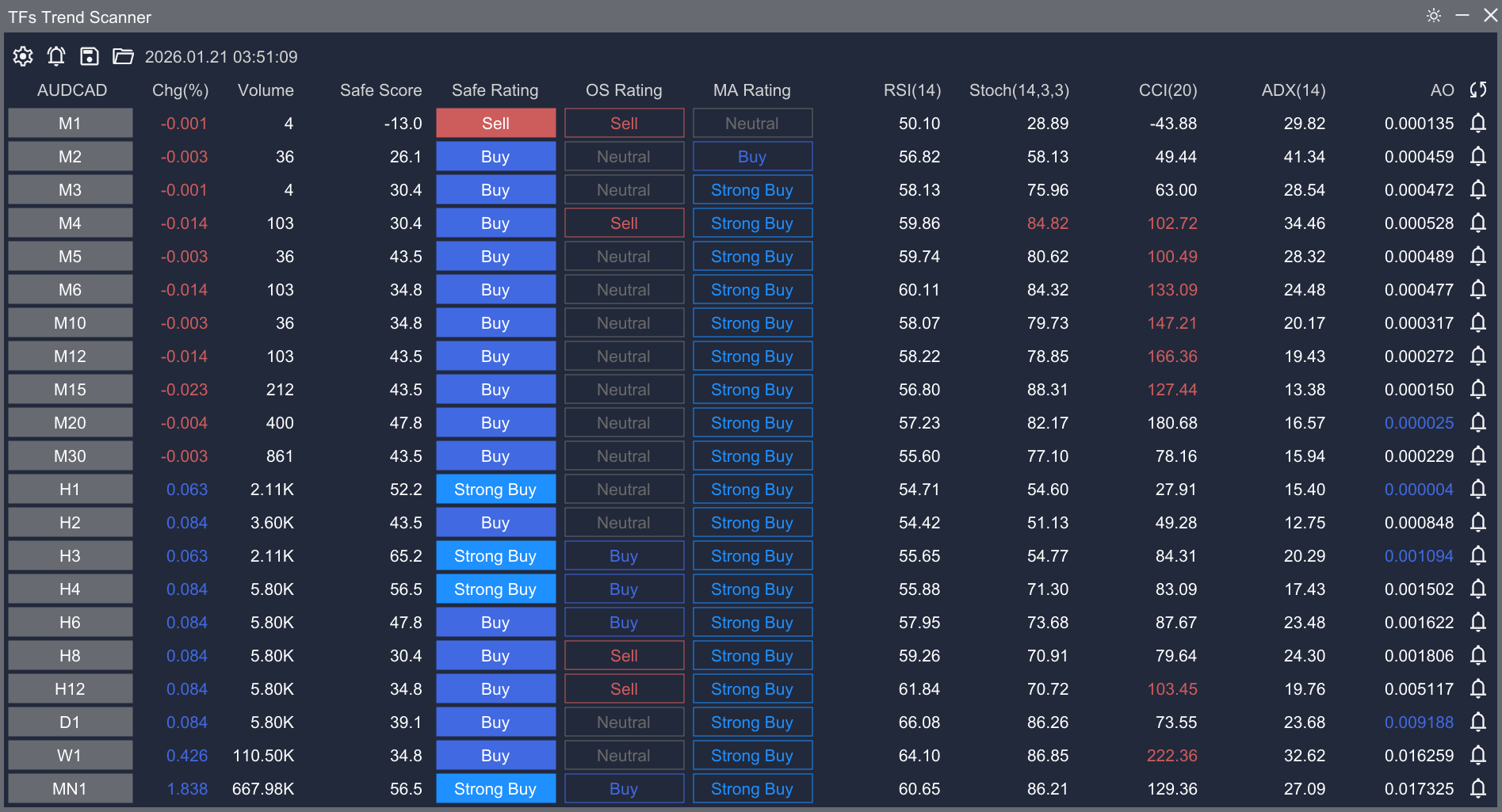Click the brightness theme icon in the title bar
This screenshot has height=812, width=1502.
click(1433, 15)
